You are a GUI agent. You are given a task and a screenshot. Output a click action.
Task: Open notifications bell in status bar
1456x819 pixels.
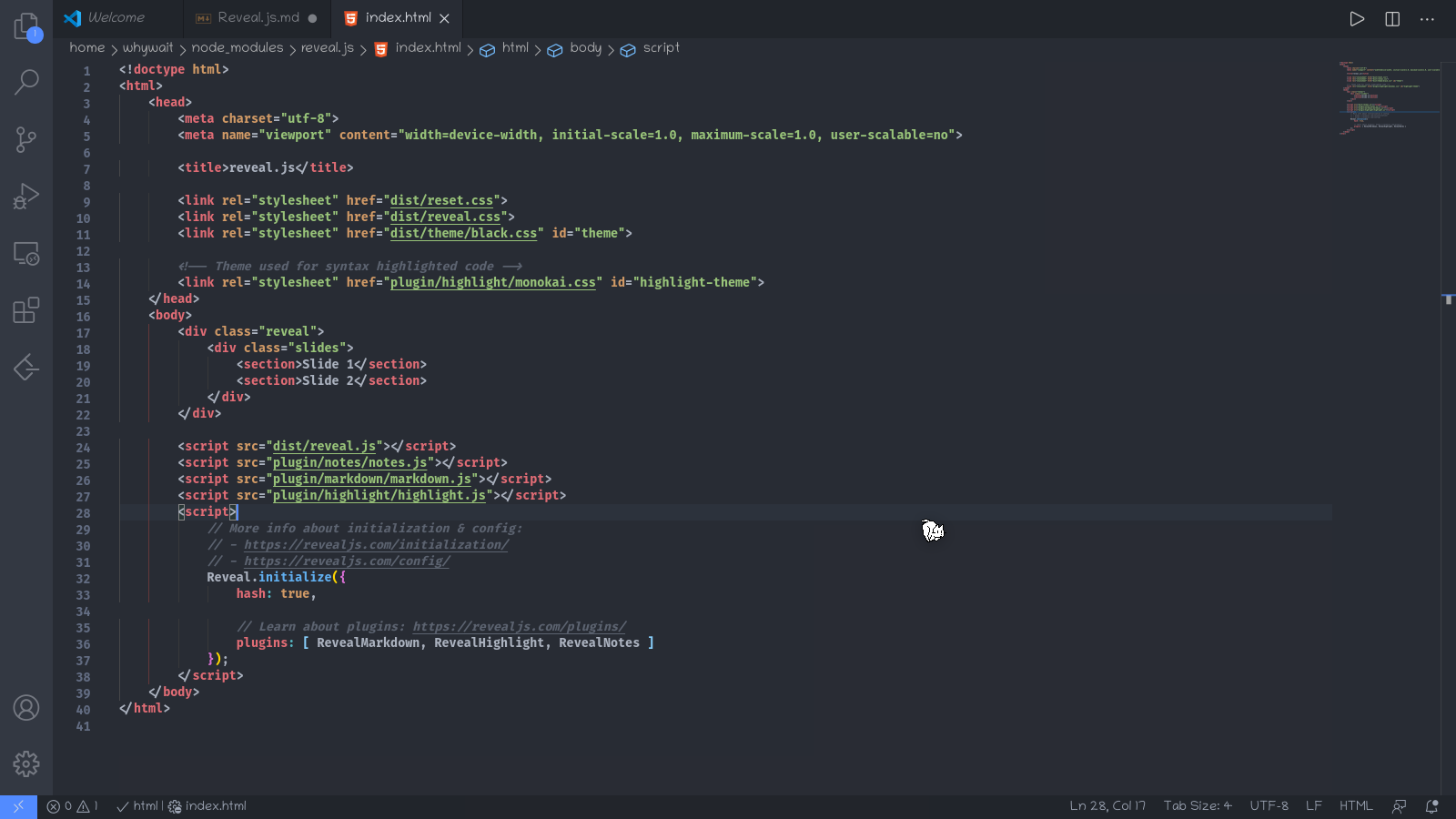coord(1431,806)
